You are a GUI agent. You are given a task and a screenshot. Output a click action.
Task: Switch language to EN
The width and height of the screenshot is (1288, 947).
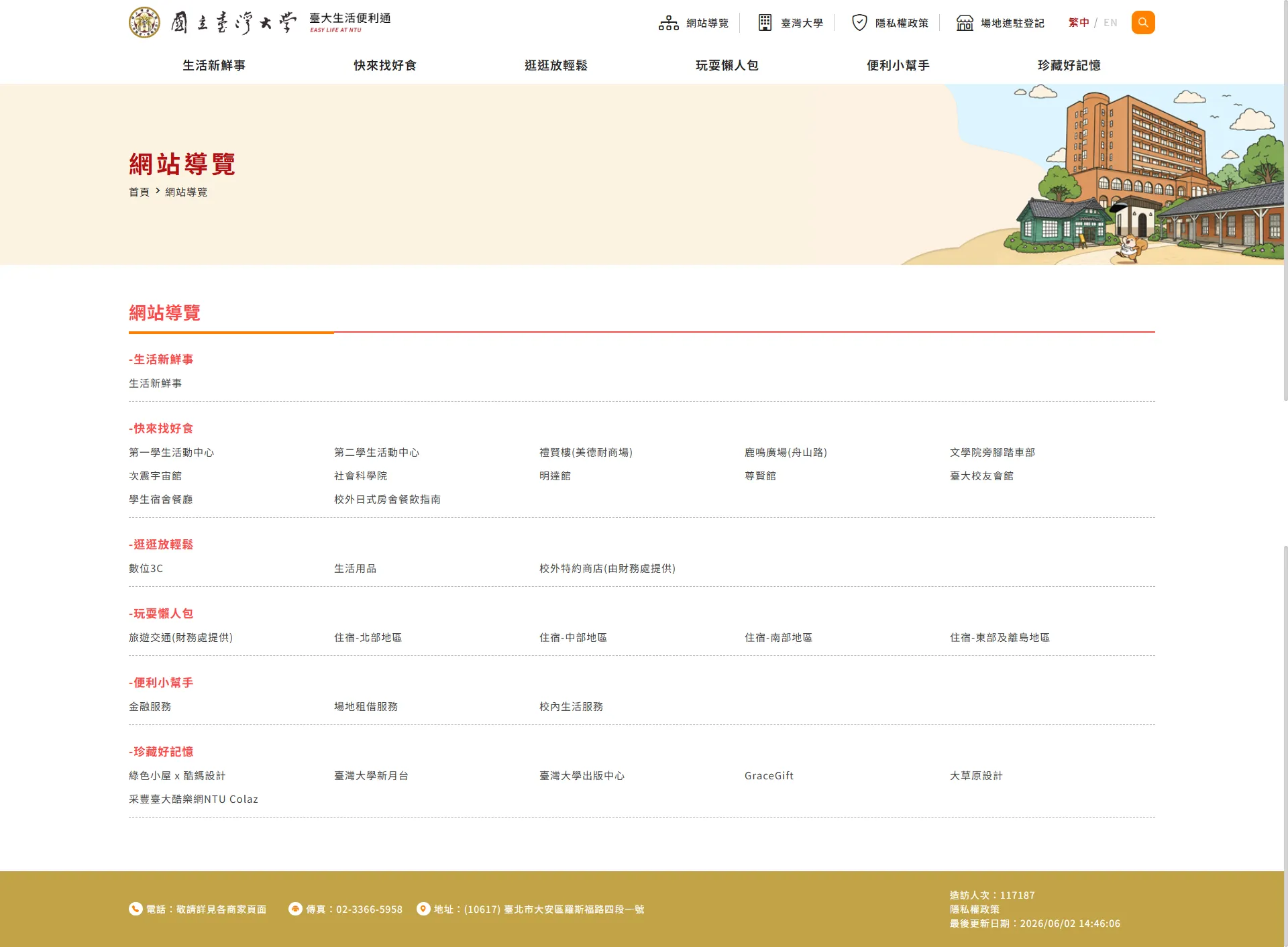1111,23
